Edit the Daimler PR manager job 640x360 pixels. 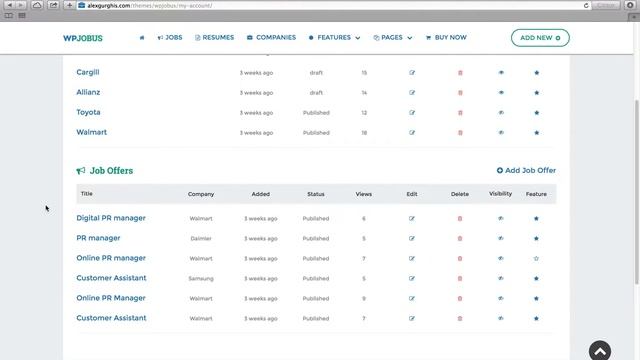411,238
